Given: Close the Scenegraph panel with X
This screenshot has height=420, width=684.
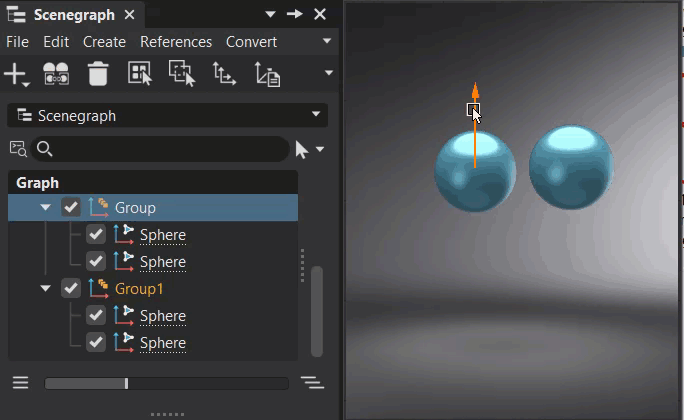Looking at the screenshot, I should point(320,14).
